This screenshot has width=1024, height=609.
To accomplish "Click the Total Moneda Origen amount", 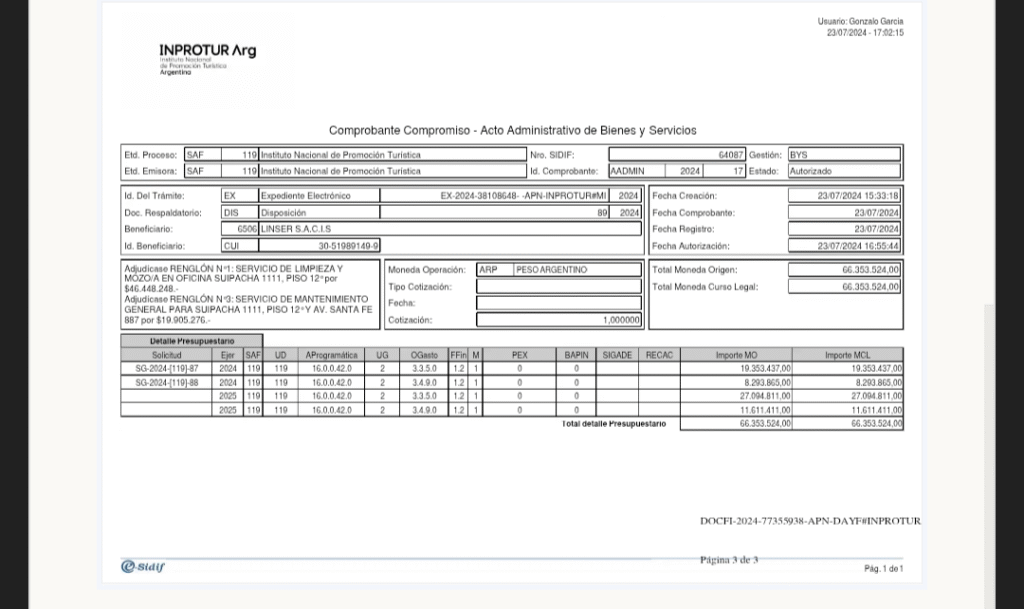I will click(x=844, y=270).
